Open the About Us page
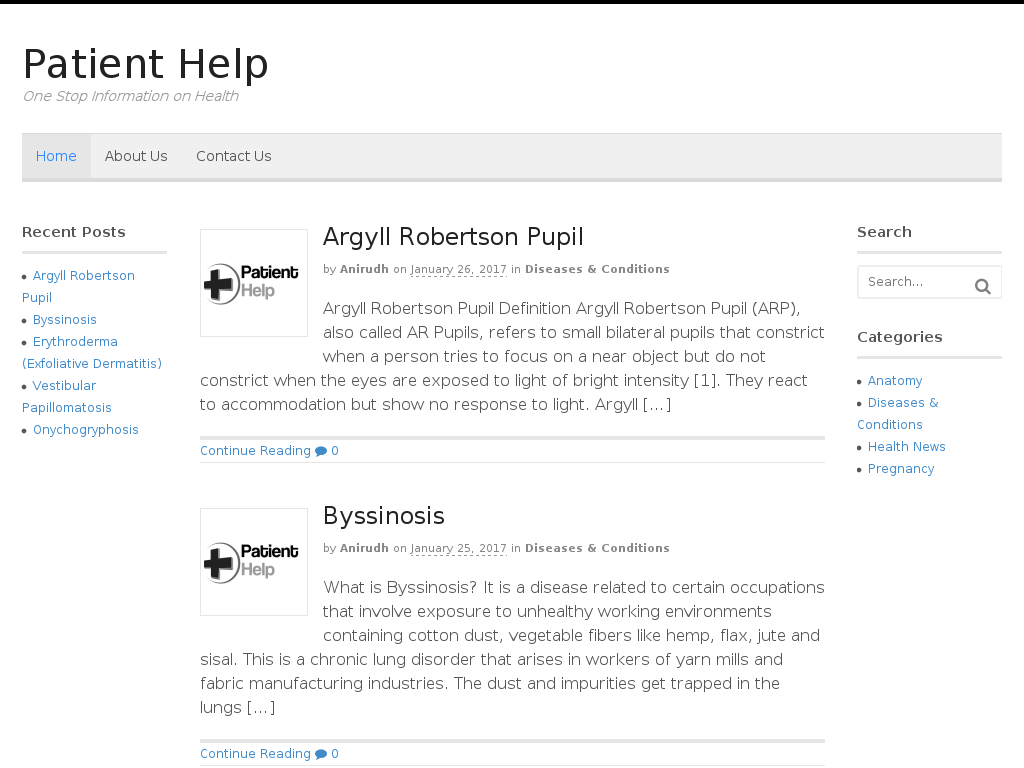 click(136, 156)
